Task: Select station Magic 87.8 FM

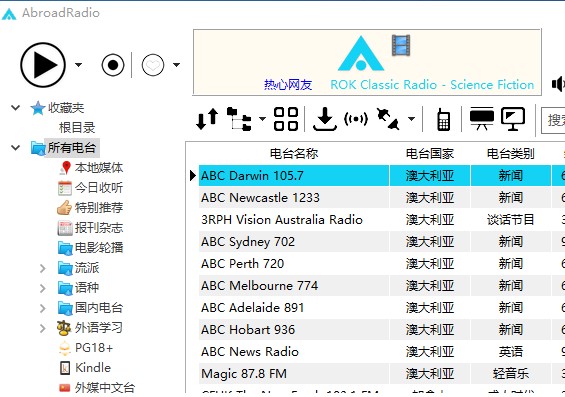Action: [x=294, y=374]
